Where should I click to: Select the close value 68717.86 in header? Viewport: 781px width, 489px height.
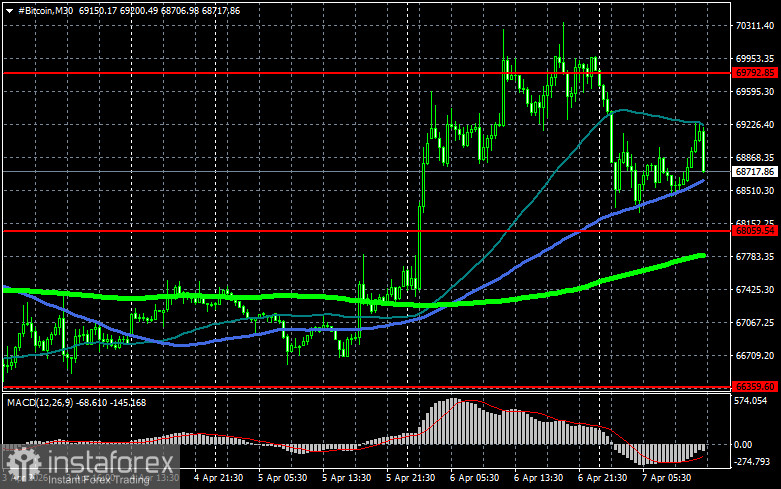221,10
